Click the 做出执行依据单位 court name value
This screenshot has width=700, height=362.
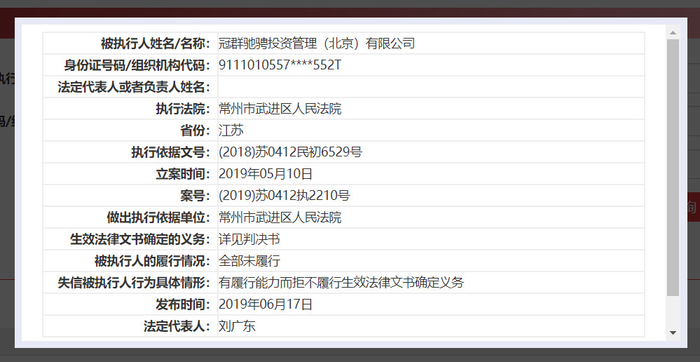coord(280,217)
